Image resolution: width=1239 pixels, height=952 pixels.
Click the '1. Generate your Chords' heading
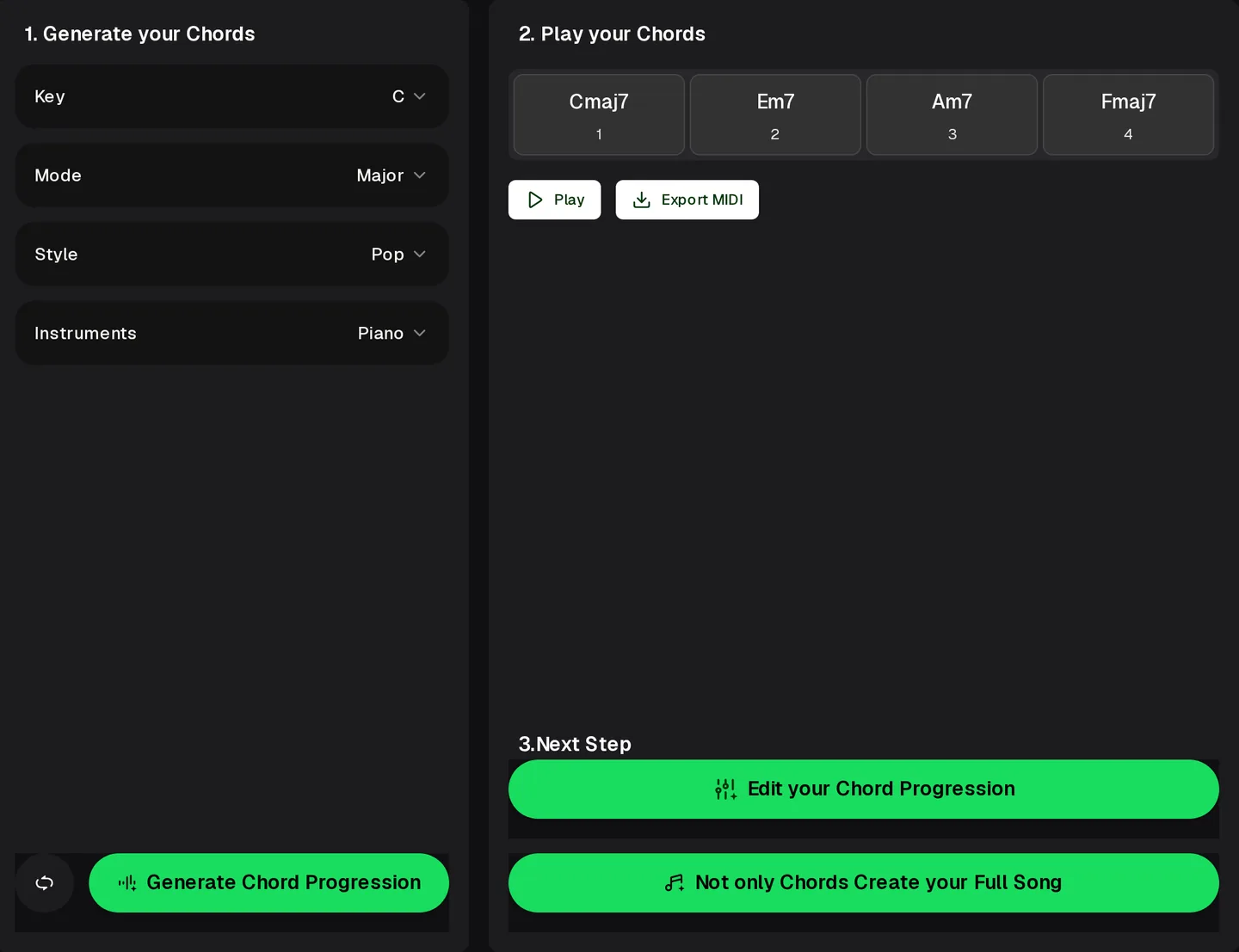click(x=139, y=34)
